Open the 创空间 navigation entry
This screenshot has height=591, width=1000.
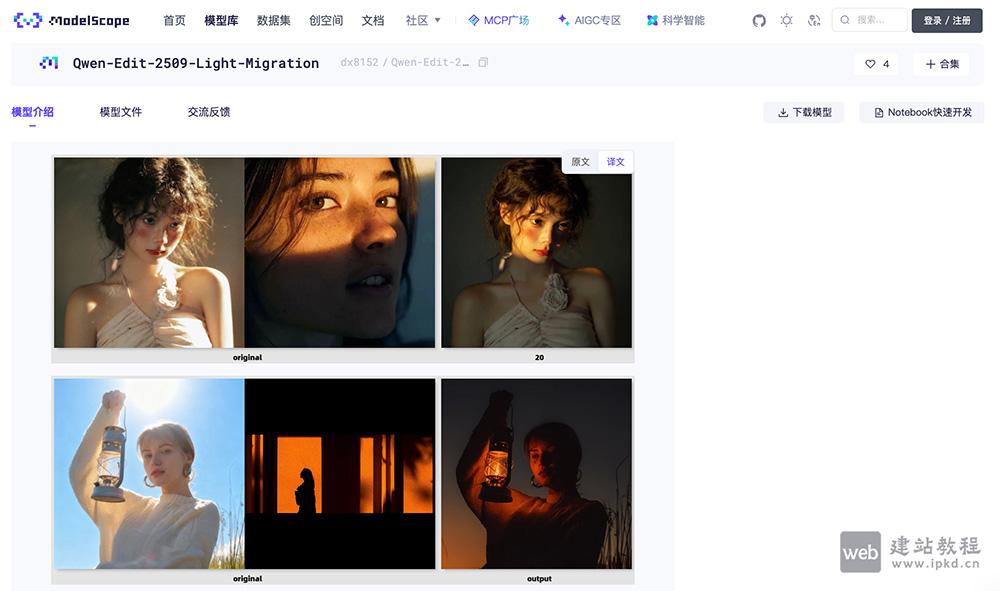pos(326,19)
